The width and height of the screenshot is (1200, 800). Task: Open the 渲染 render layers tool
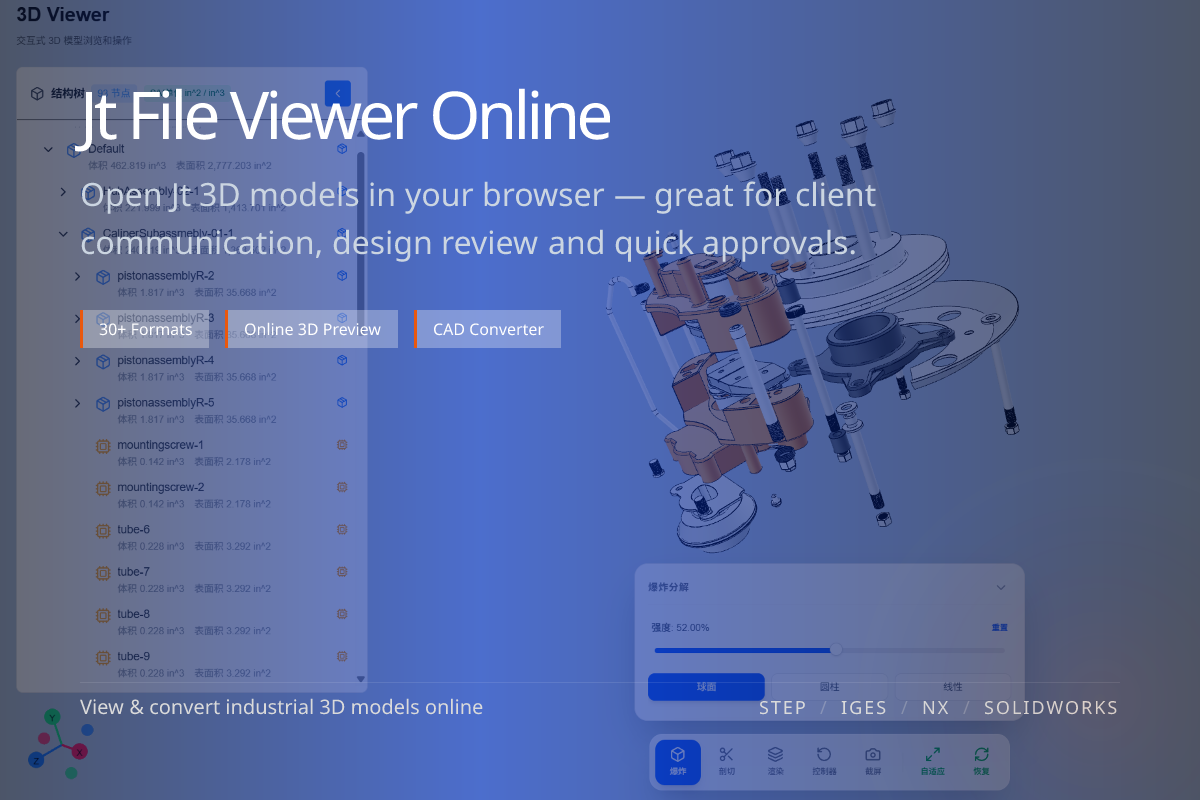(775, 761)
